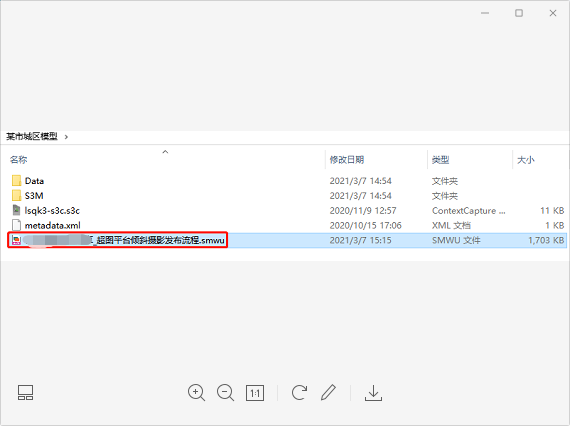This screenshot has width=570, height=426.
Task: Sort by 修改日期 column header
Action: coord(347,160)
